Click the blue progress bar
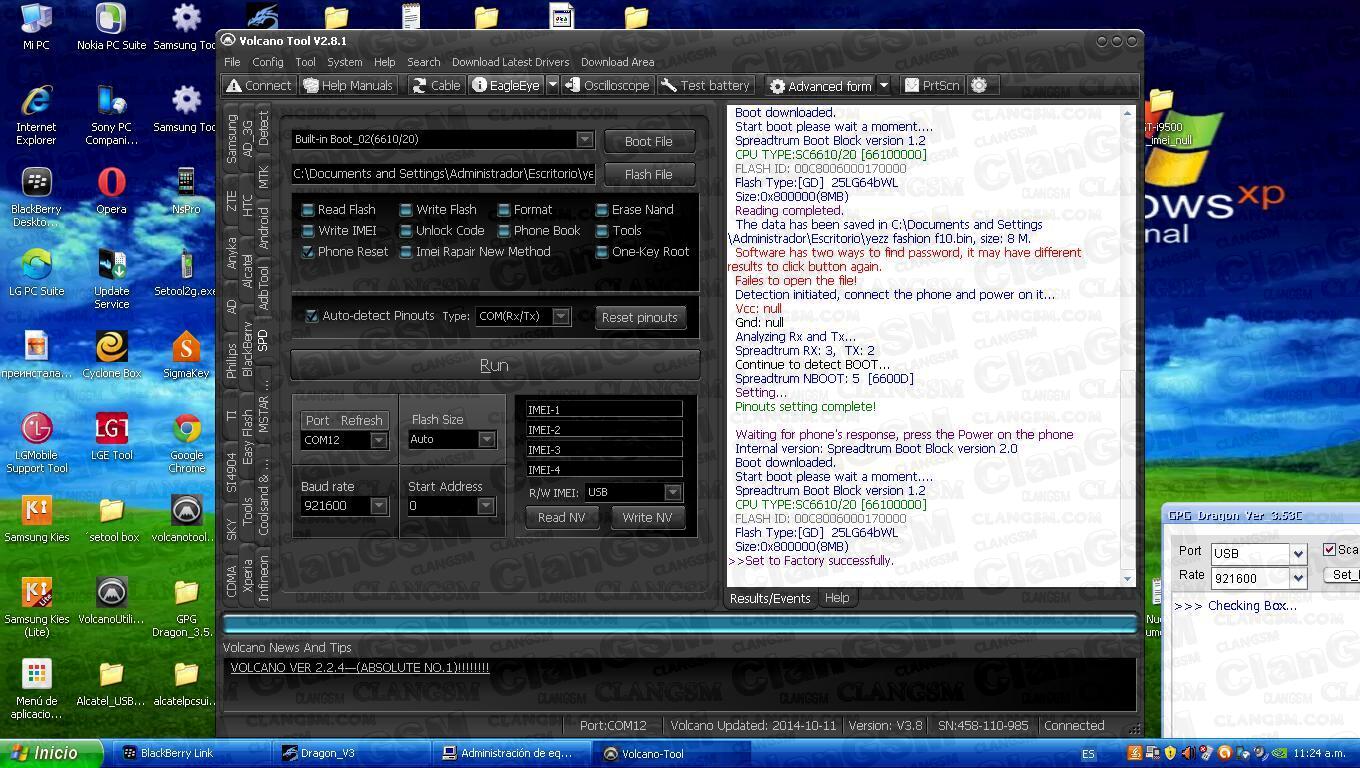The height and width of the screenshot is (768, 1360). coord(680,624)
